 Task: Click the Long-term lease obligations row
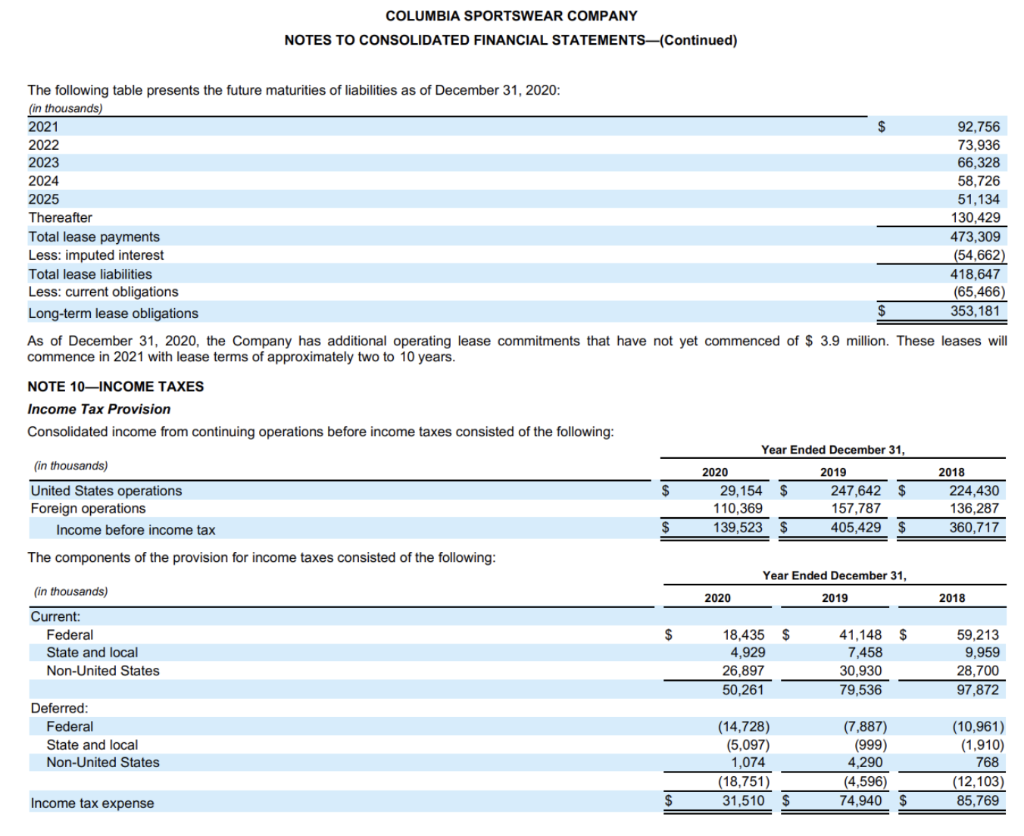106,312
